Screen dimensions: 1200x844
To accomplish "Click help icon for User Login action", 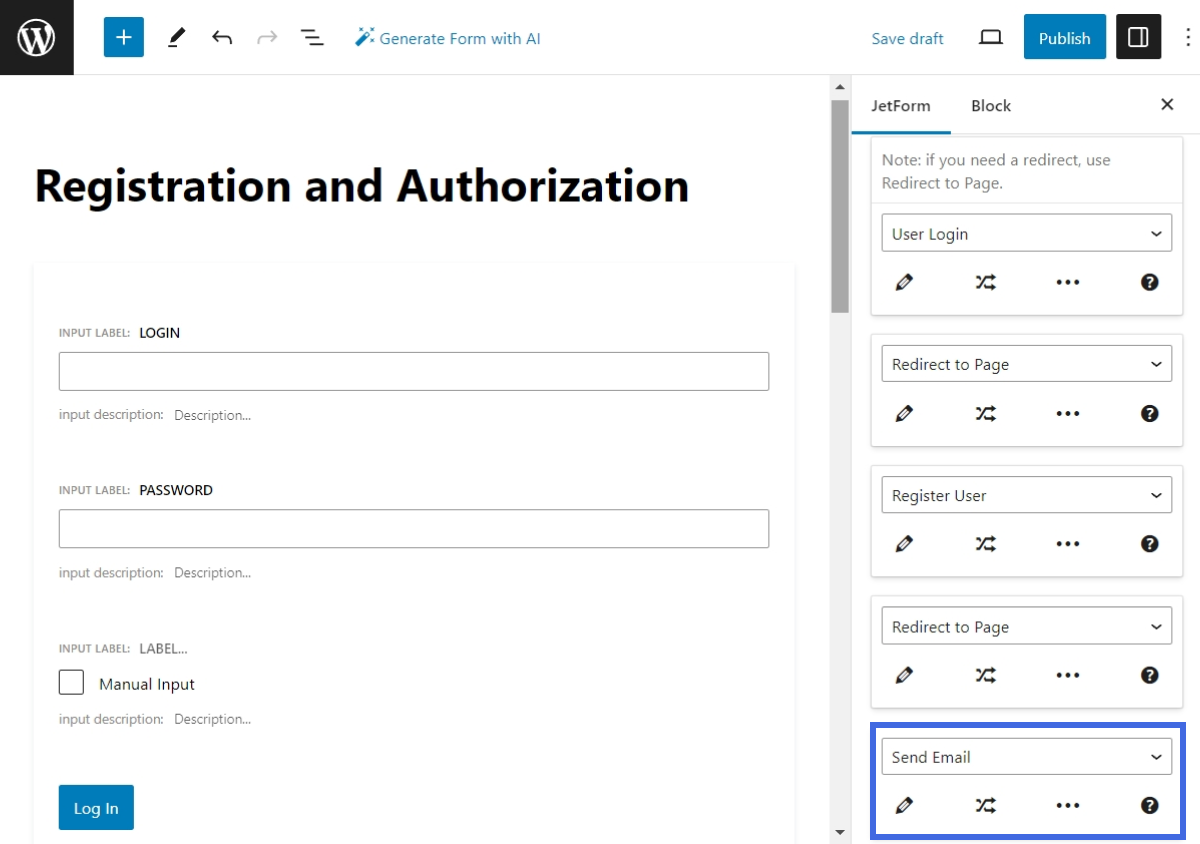I will pyautogui.click(x=1150, y=282).
